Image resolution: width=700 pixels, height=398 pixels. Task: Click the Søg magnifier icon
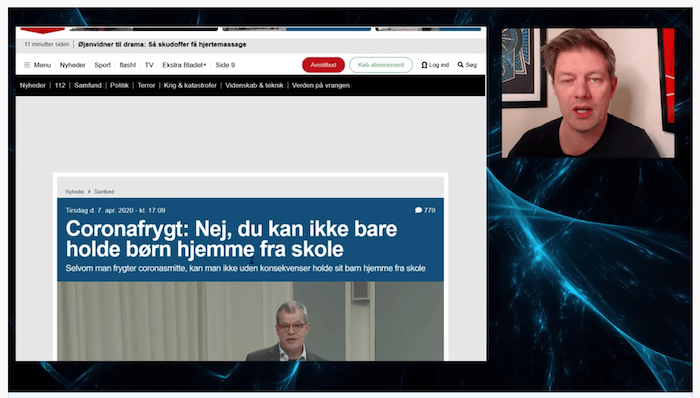[460, 65]
